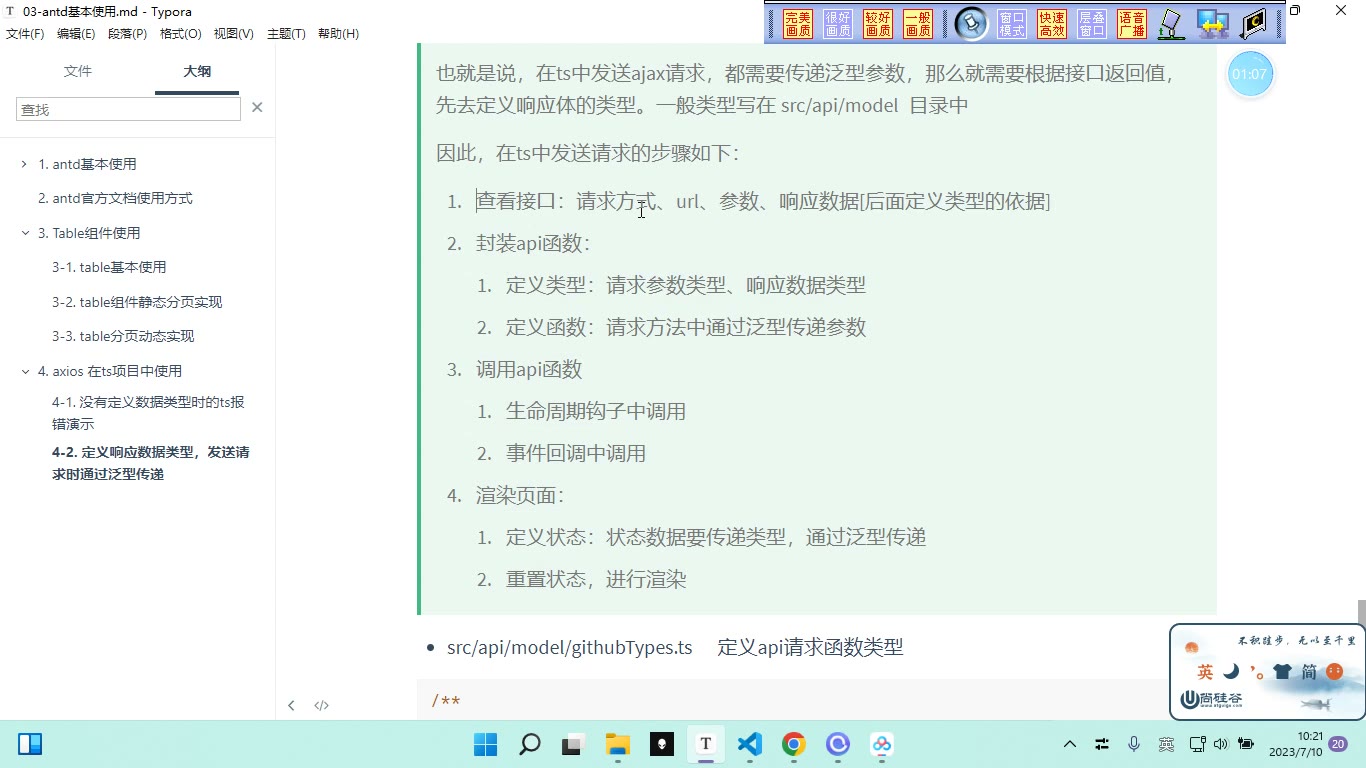Collapse sidebar with the left chevron
The image size is (1366, 768).
pos(291,705)
